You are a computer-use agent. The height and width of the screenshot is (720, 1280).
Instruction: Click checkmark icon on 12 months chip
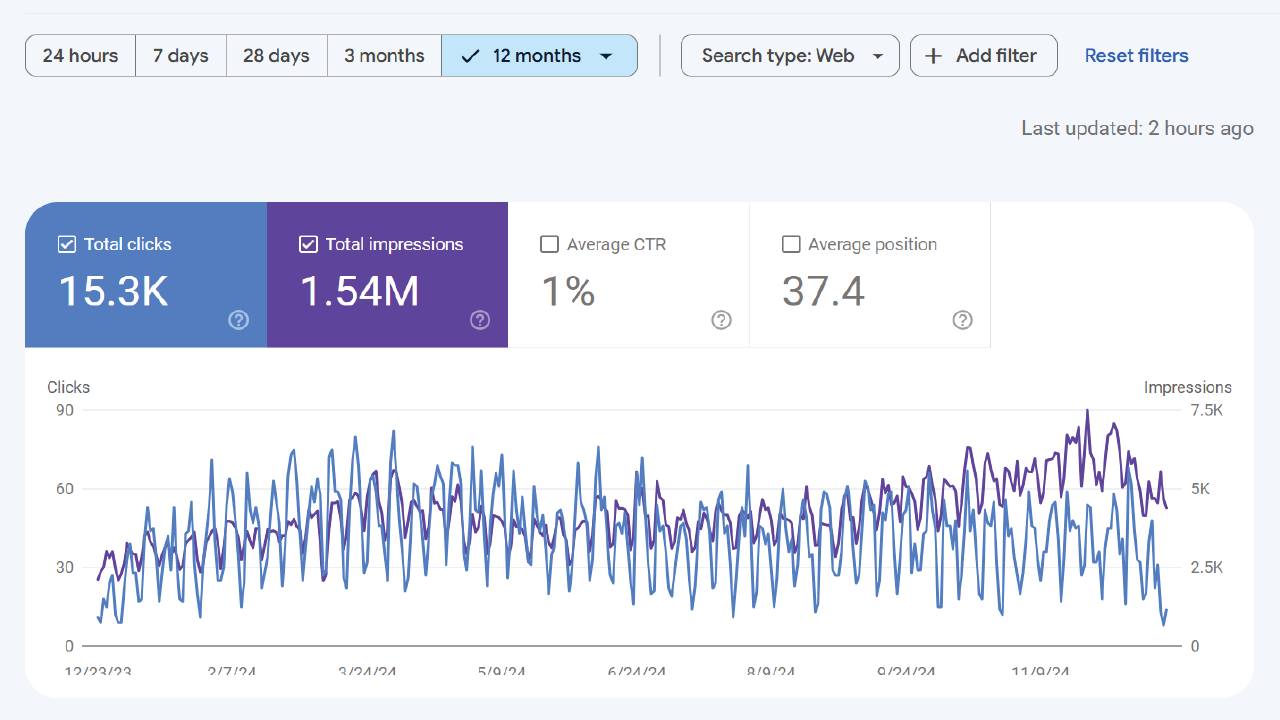470,56
